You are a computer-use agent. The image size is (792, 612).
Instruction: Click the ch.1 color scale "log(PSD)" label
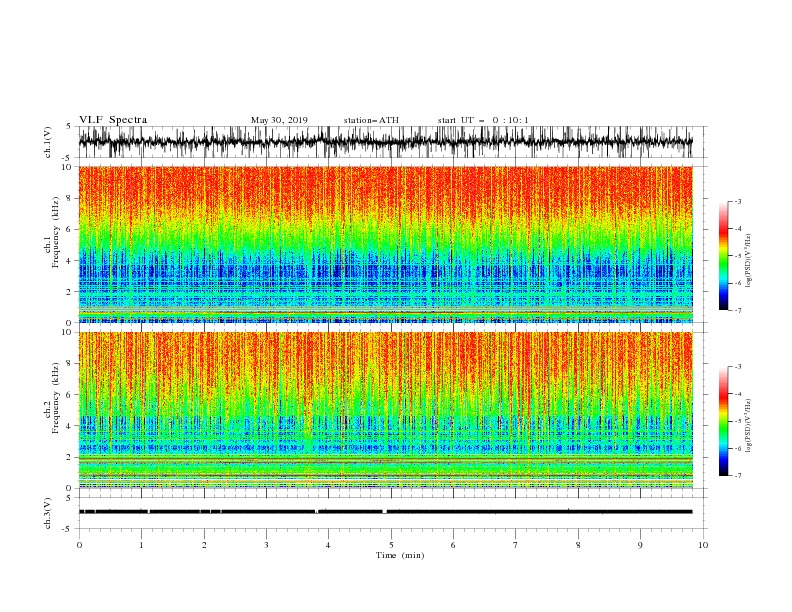coord(748,261)
